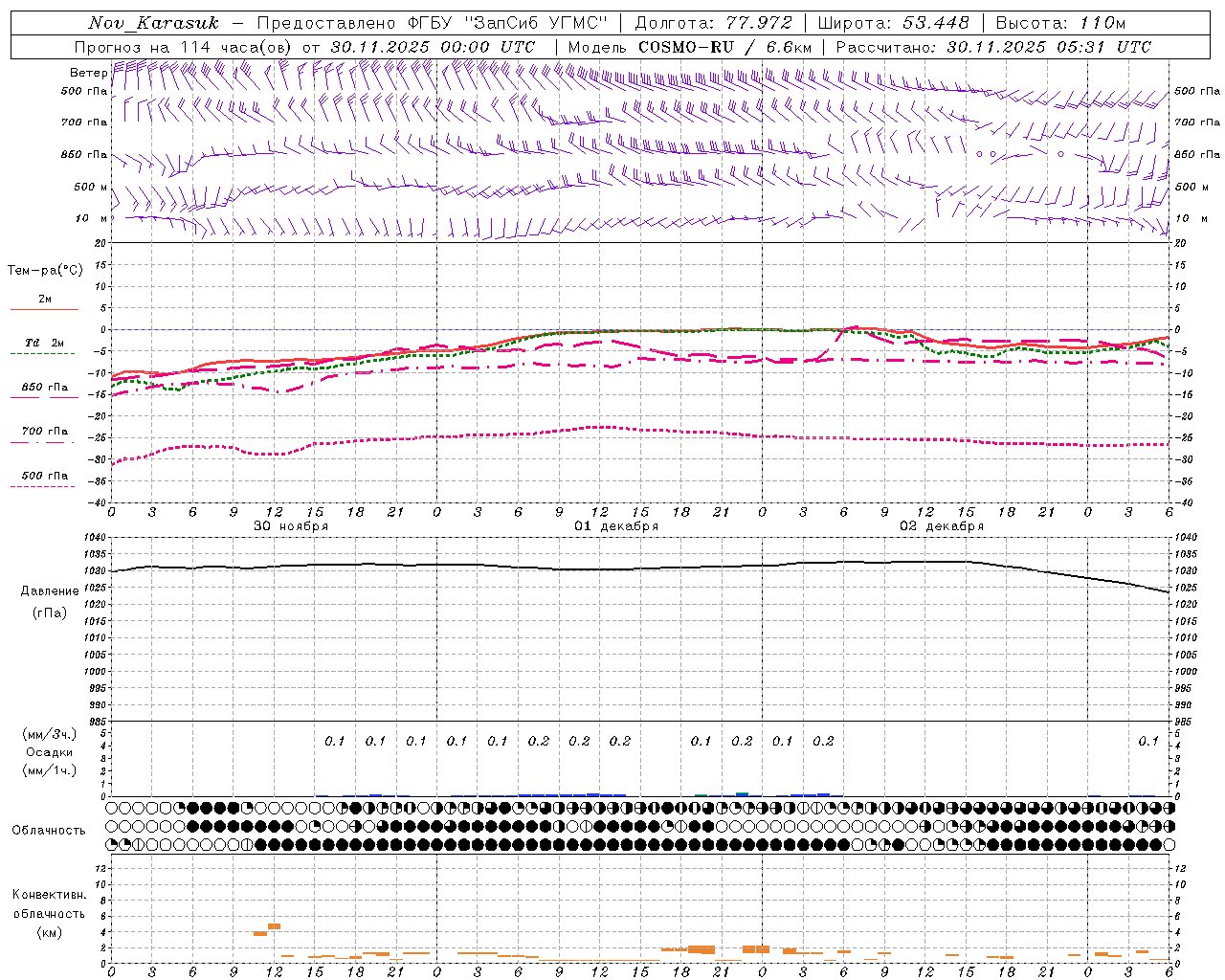This screenshot has width=1225, height=980.
Task: Click the (гПа) unit under Давление
Action: coord(50,612)
